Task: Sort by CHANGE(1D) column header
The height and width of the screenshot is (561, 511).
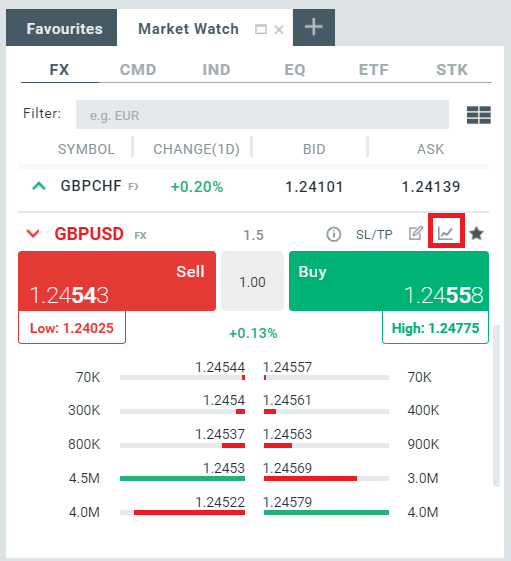Action: coord(196,149)
